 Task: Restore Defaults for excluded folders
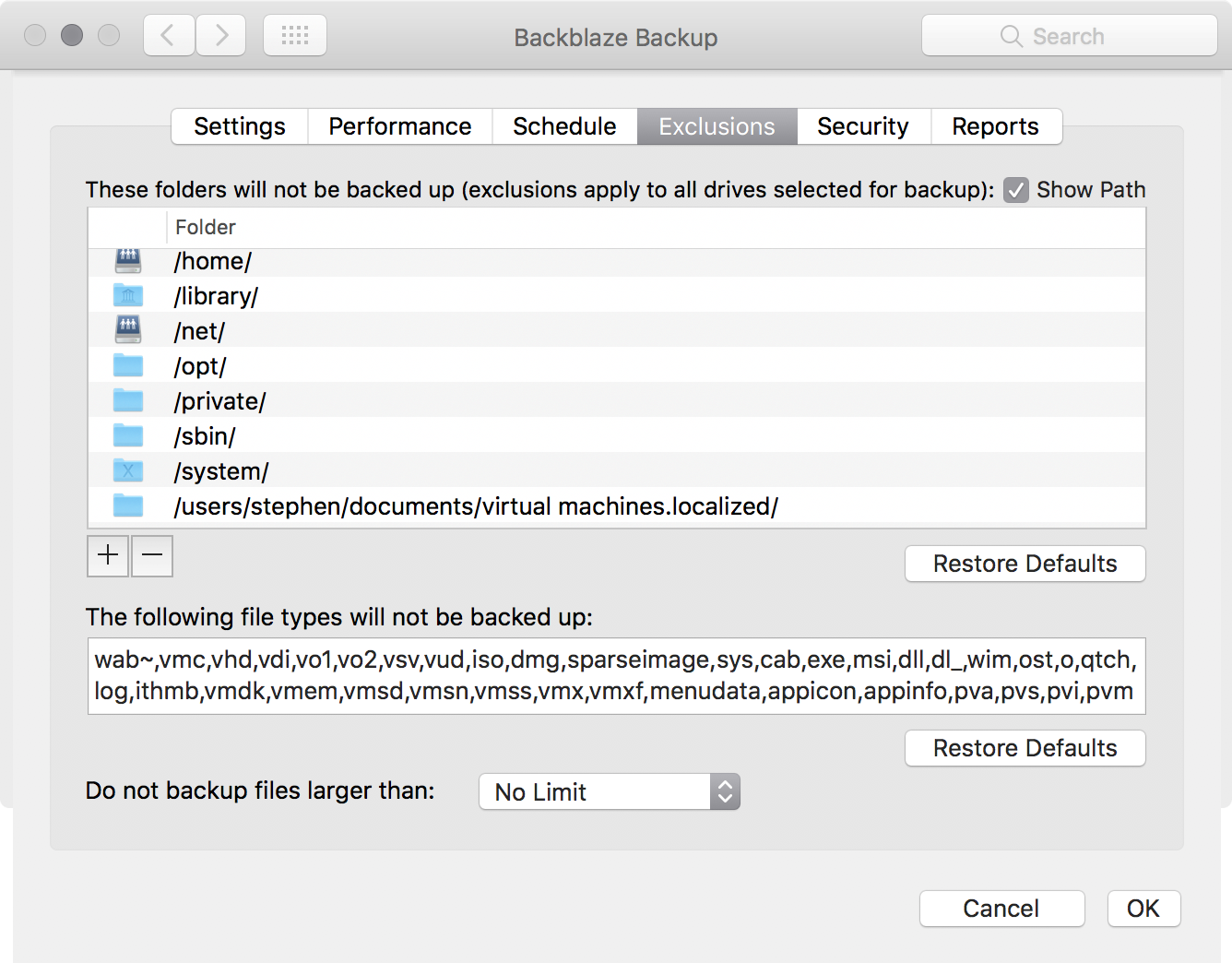1025,564
